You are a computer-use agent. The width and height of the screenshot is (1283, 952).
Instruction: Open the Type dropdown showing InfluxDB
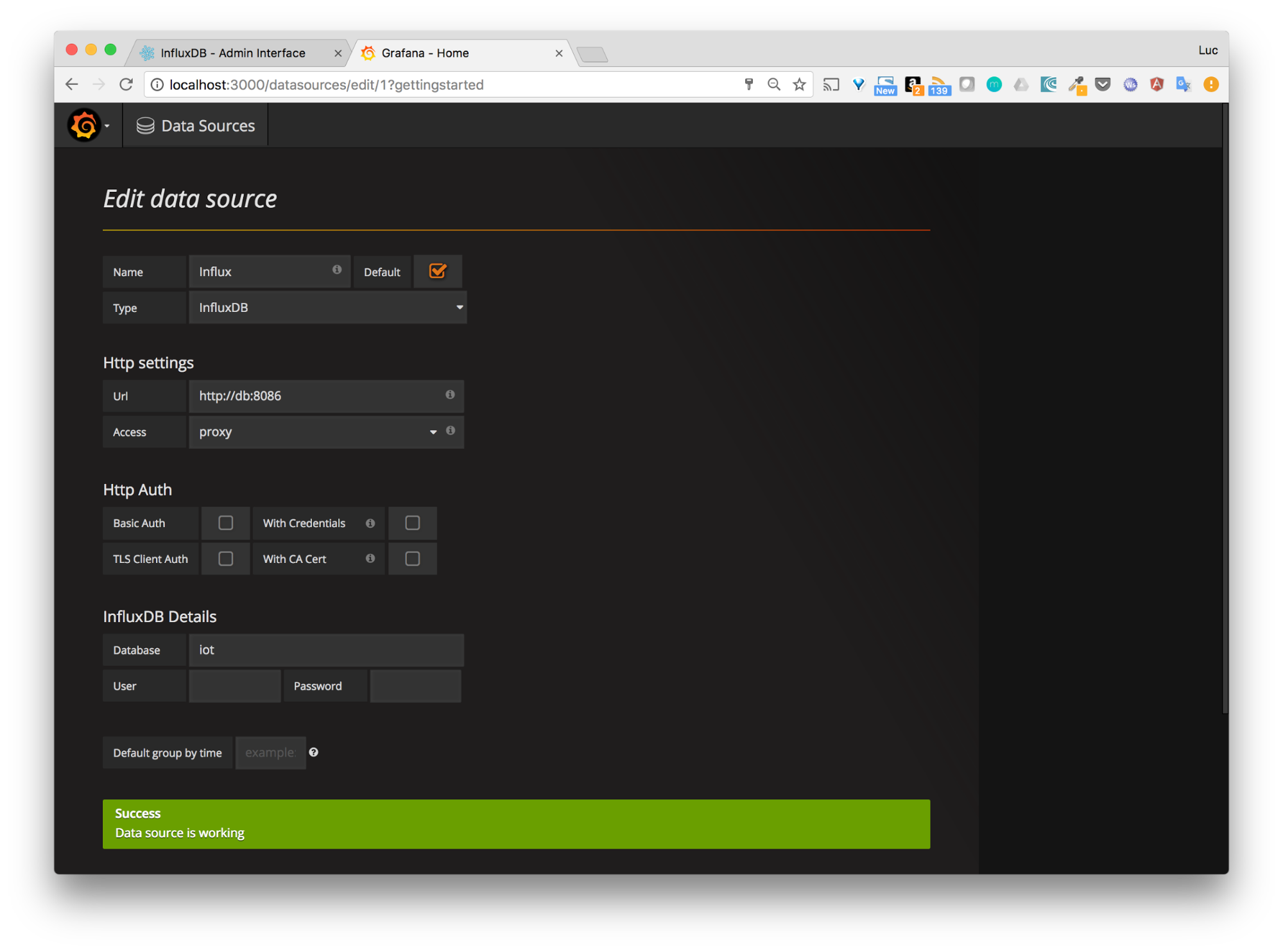328,307
